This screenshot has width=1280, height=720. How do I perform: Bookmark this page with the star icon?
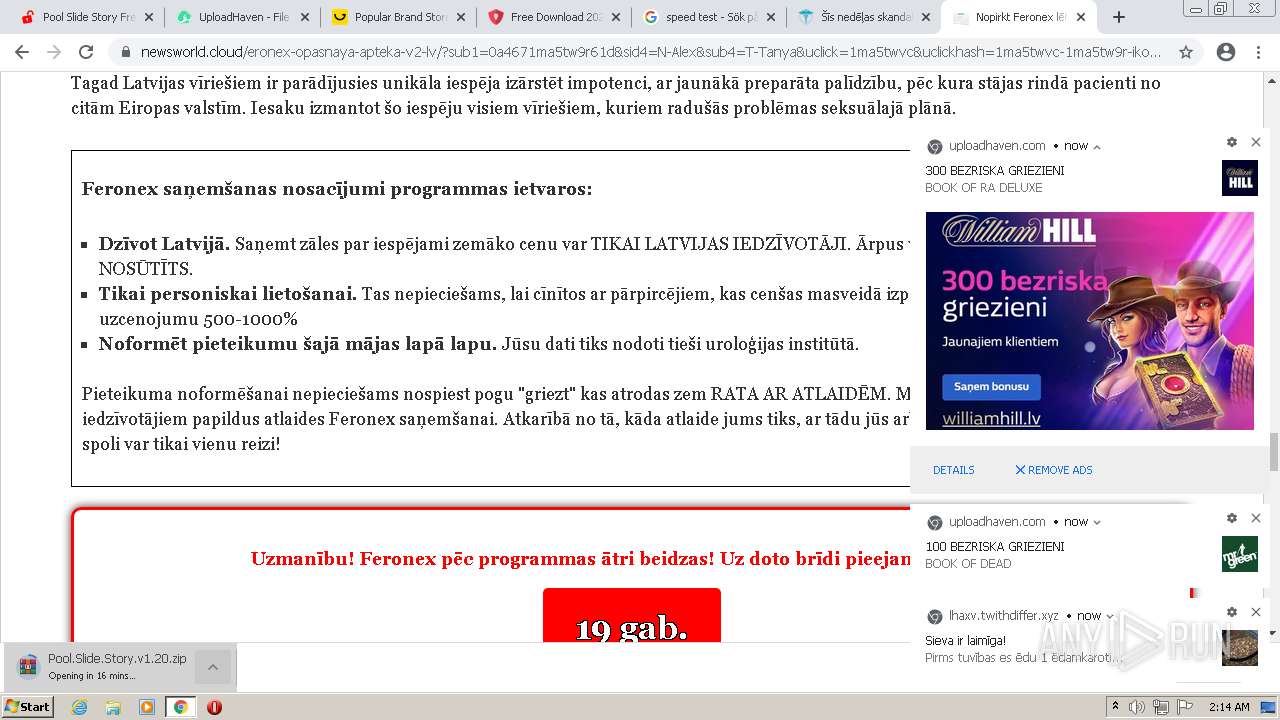pos(1186,52)
